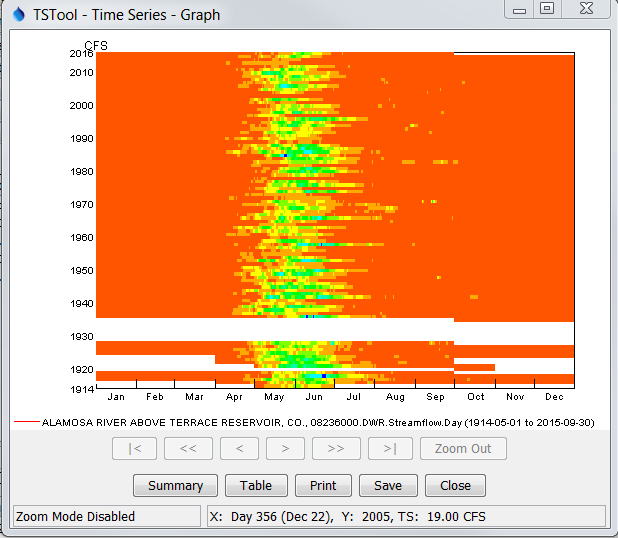The height and width of the screenshot is (538, 618).
Task: Click the 1960 year axis label
Action: (x=82, y=238)
